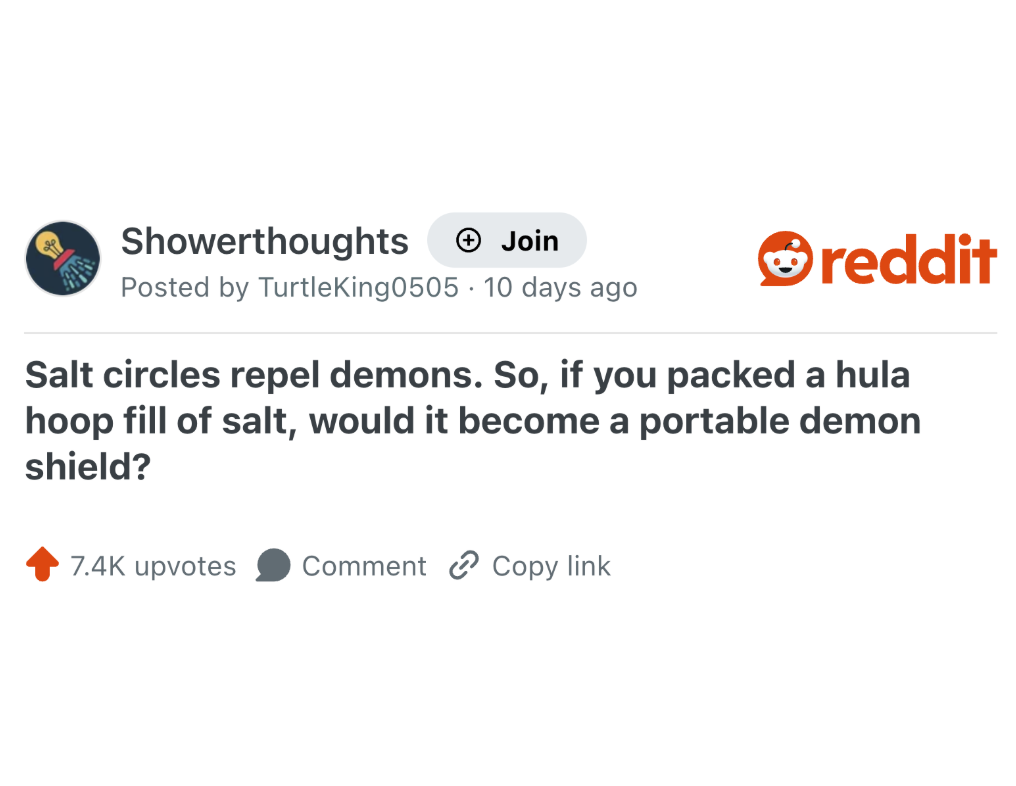Click the comment speech bubble icon
This screenshot has width=1016, height=786.
click(273, 566)
